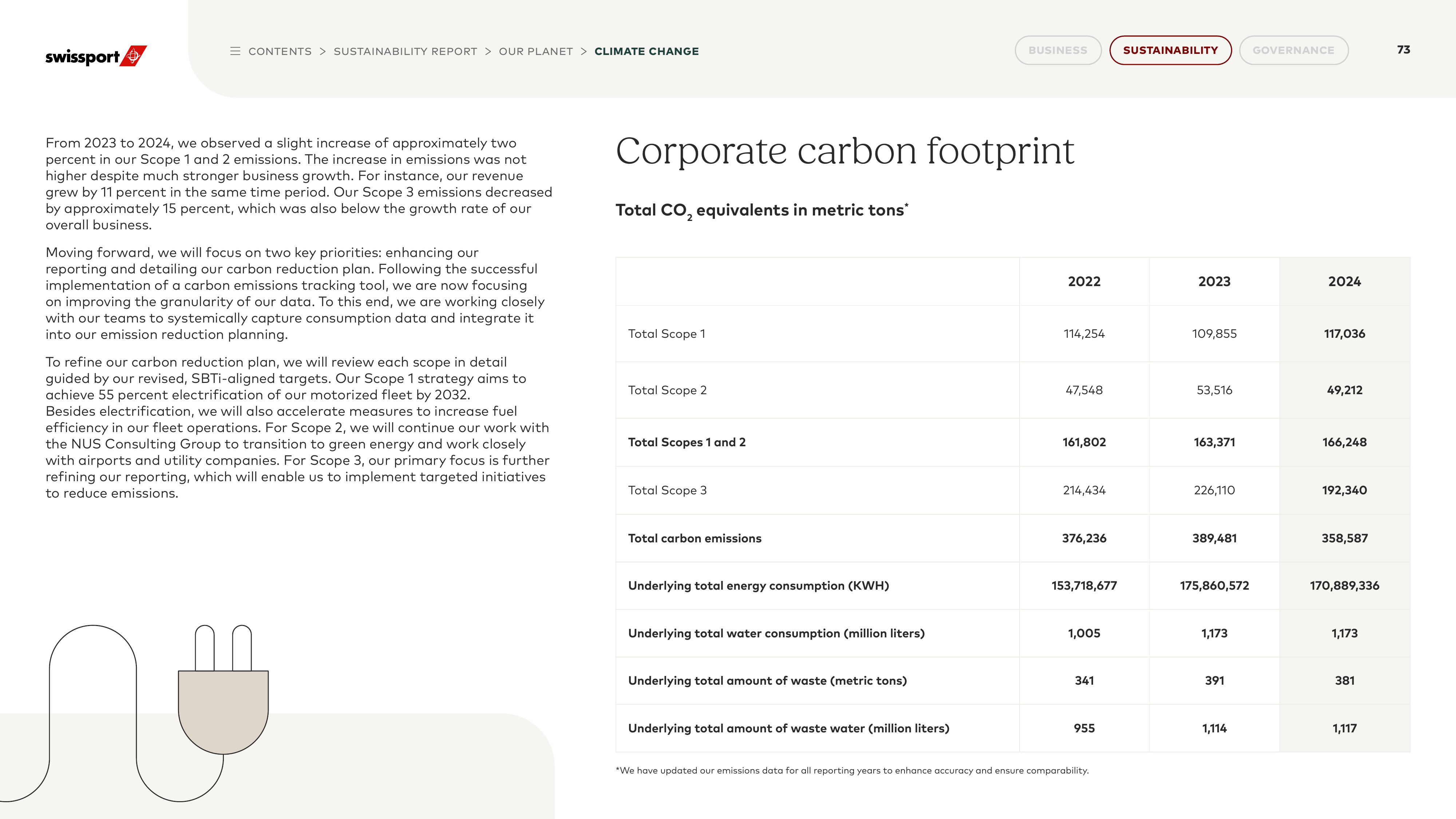Click the Corporate carbon footprint heading
Screen dimensions: 1456x819
845,151
